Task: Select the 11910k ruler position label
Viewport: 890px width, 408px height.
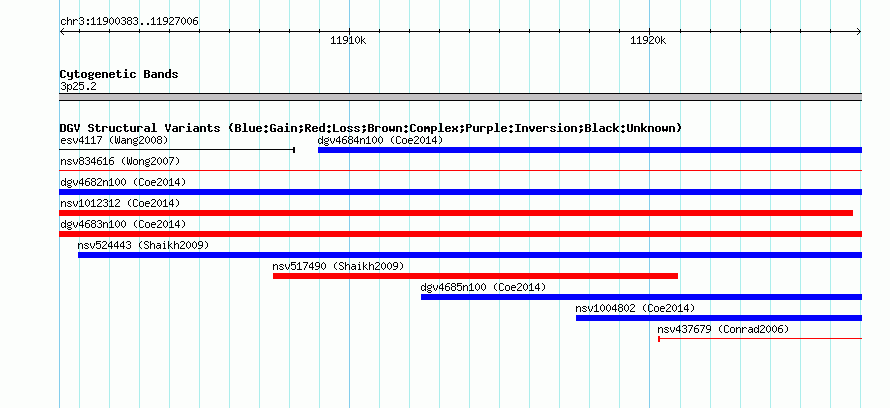Action: pos(348,40)
